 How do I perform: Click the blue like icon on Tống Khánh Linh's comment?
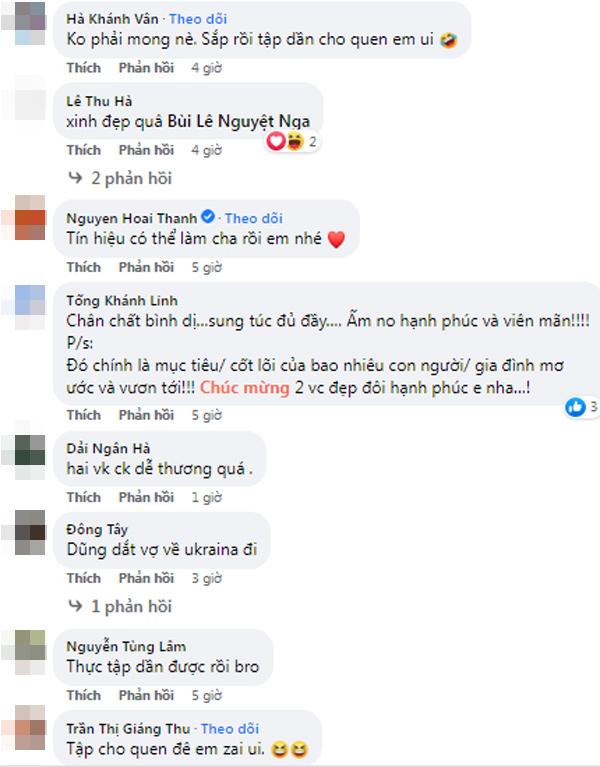(x=575, y=407)
